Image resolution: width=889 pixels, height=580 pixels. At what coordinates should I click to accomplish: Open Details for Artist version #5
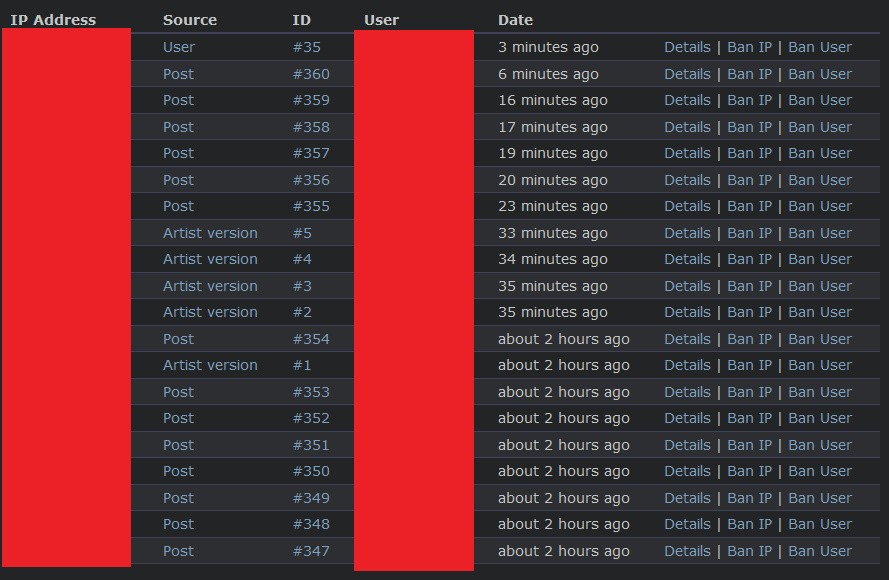[687, 233]
